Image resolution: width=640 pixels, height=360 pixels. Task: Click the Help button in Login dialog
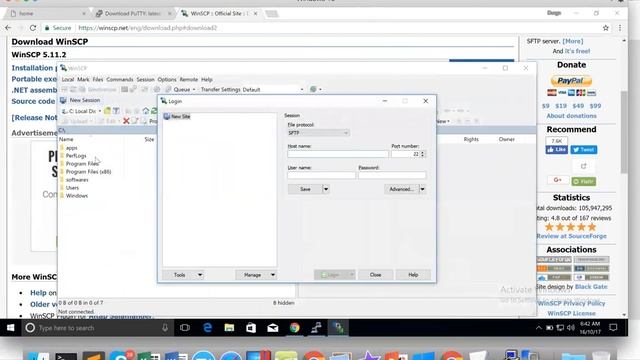pos(413,275)
